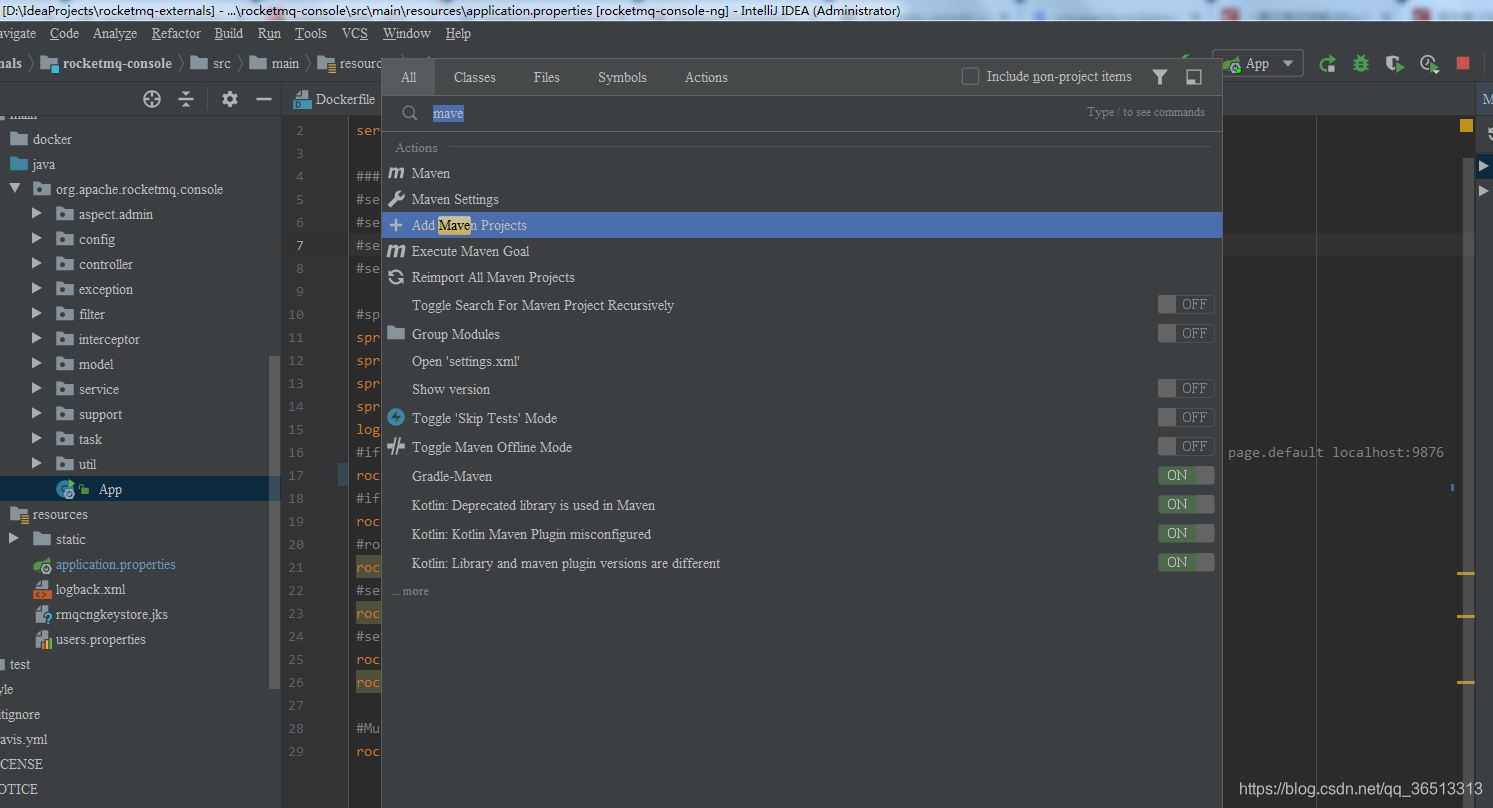Click plus icon for Add Maven Projects
Viewport: 1493px width, 808px height.
(396, 225)
